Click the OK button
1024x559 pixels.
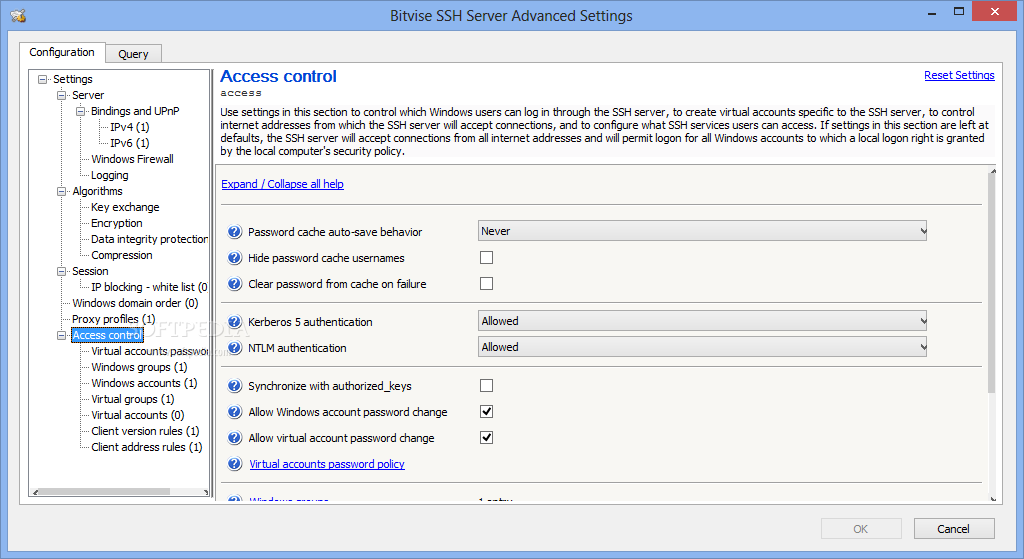pos(861,529)
